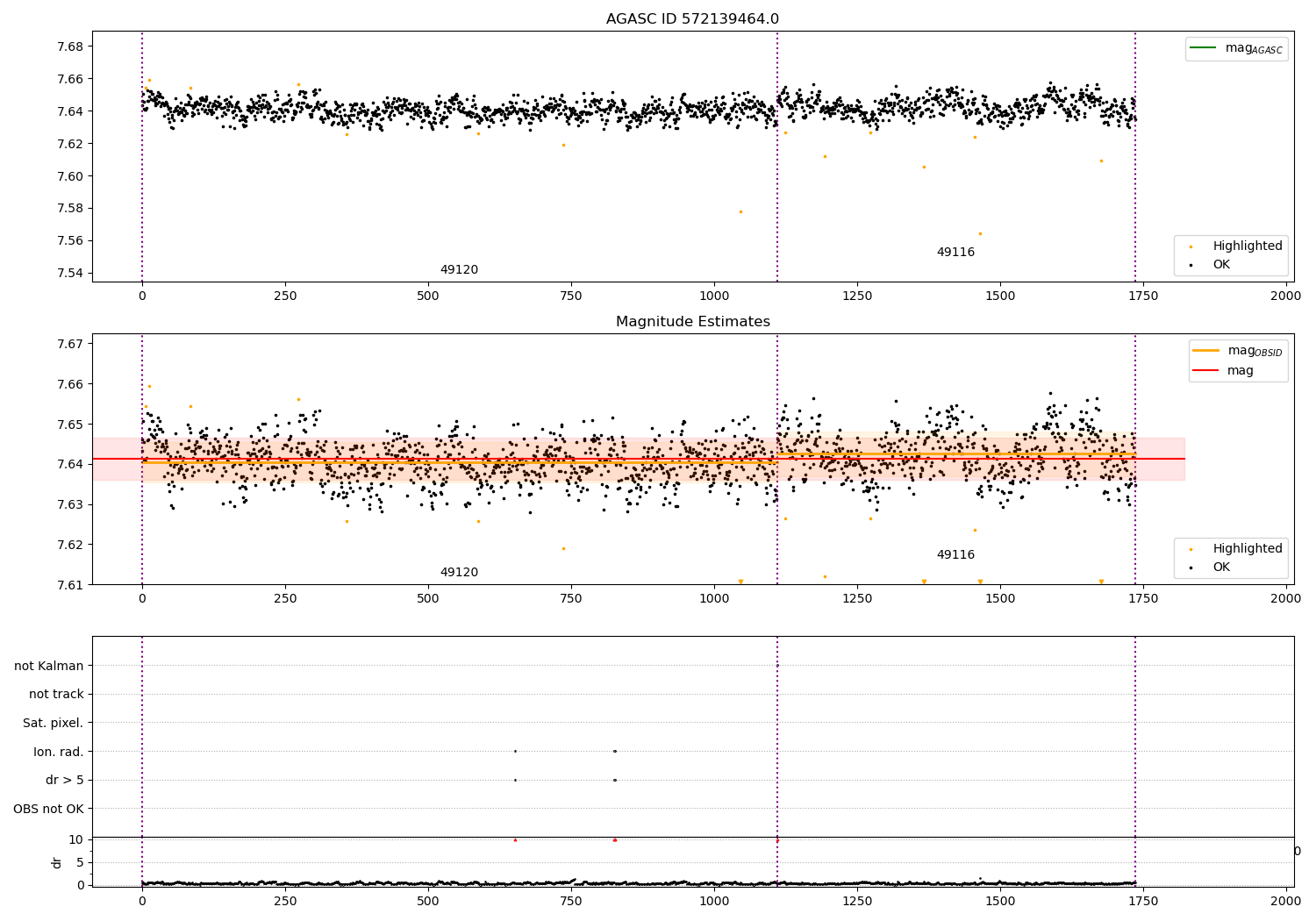Click the 'dr' y-axis label
Screen dimensions: 1316x921
[57, 862]
